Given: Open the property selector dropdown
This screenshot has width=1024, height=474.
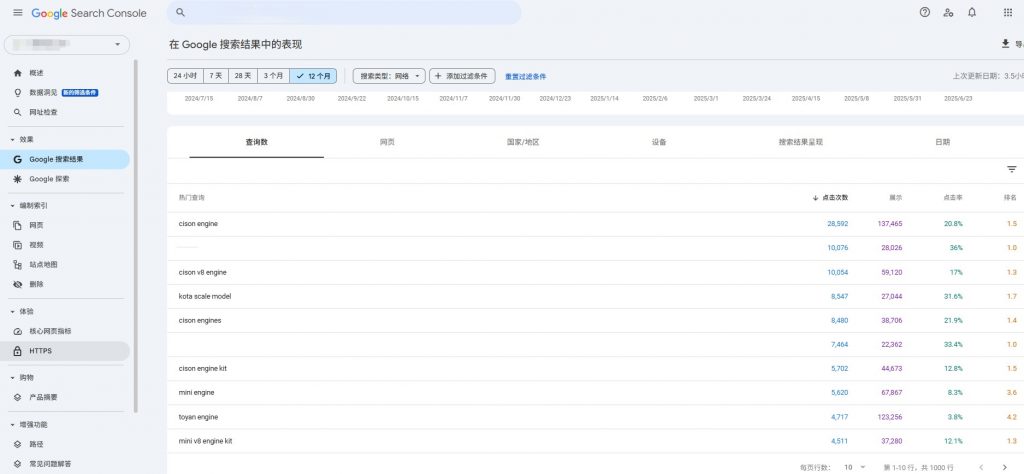Looking at the screenshot, I should coord(67,44).
